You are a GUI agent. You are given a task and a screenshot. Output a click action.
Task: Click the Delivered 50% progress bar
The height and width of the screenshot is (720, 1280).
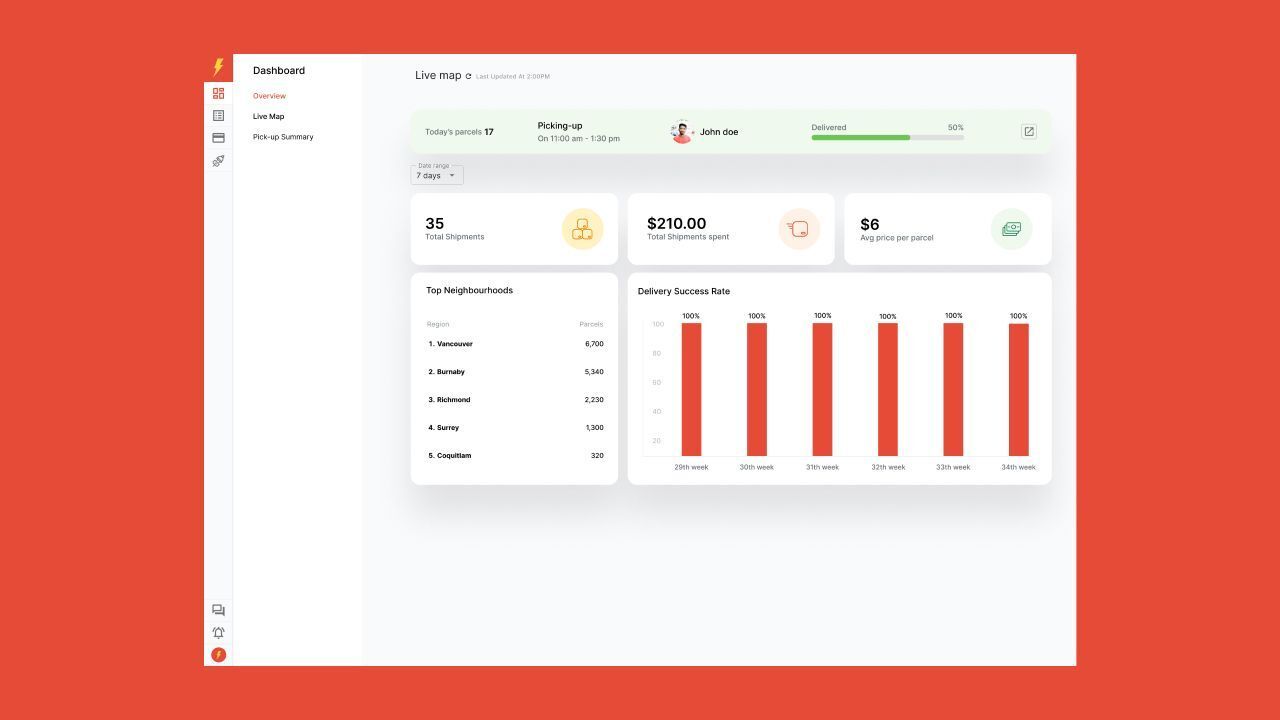(887, 137)
